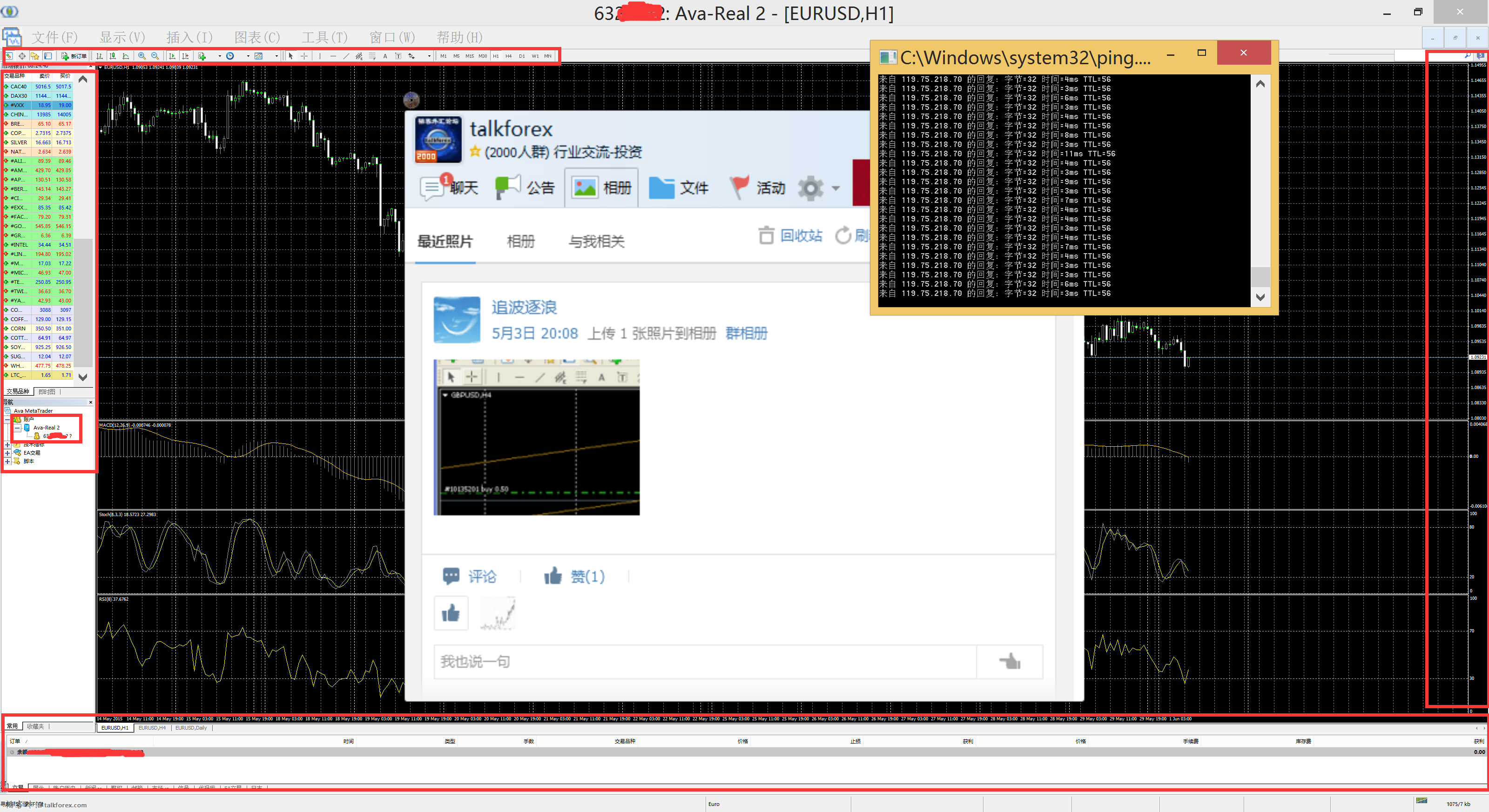The width and height of the screenshot is (1489, 812).
Task: Toggle the Auto Scroll chart icon
Action: (x=172, y=56)
